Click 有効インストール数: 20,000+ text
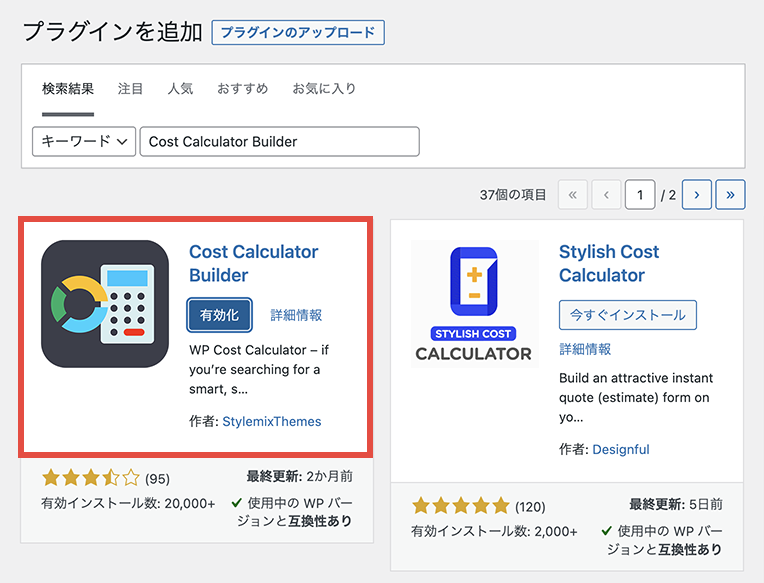Screen dimensions: 764x583 [128, 503]
